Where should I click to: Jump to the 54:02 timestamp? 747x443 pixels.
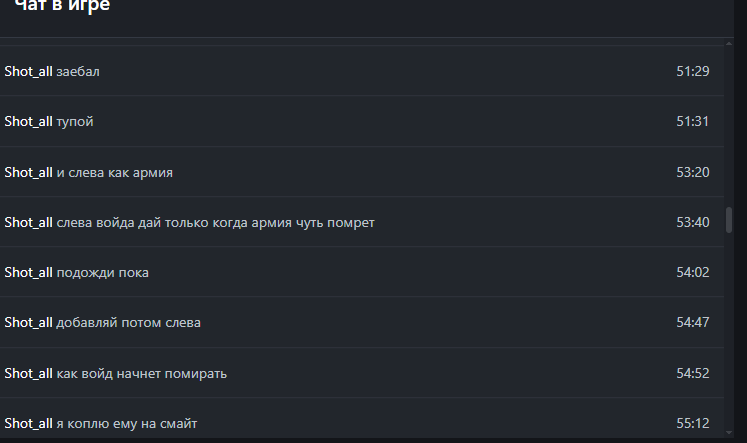coord(693,272)
